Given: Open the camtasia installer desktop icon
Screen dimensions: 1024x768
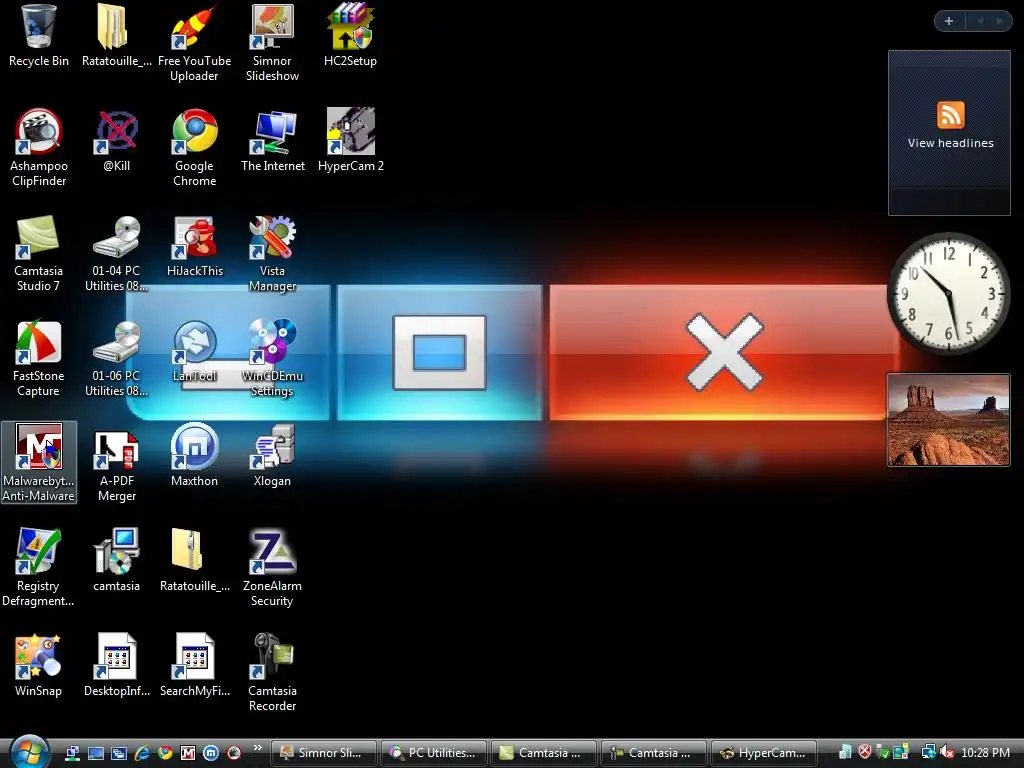Looking at the screenshot, I should click(x=116, y=561).
